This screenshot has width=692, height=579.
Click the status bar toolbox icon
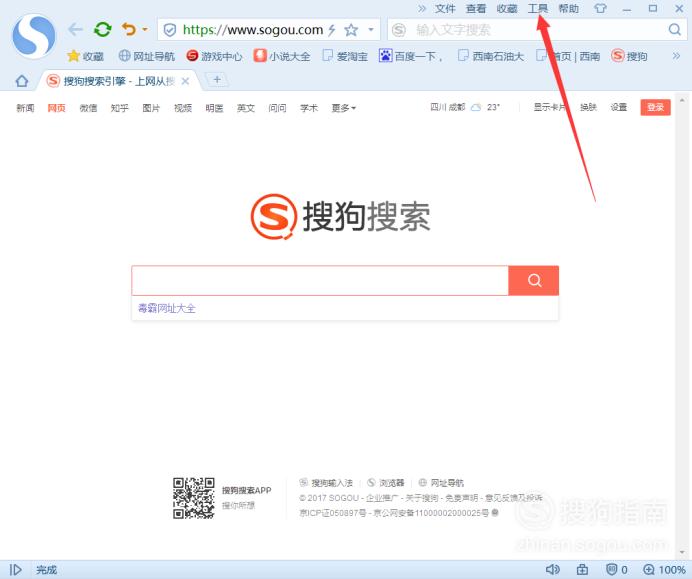coord(582,570)
